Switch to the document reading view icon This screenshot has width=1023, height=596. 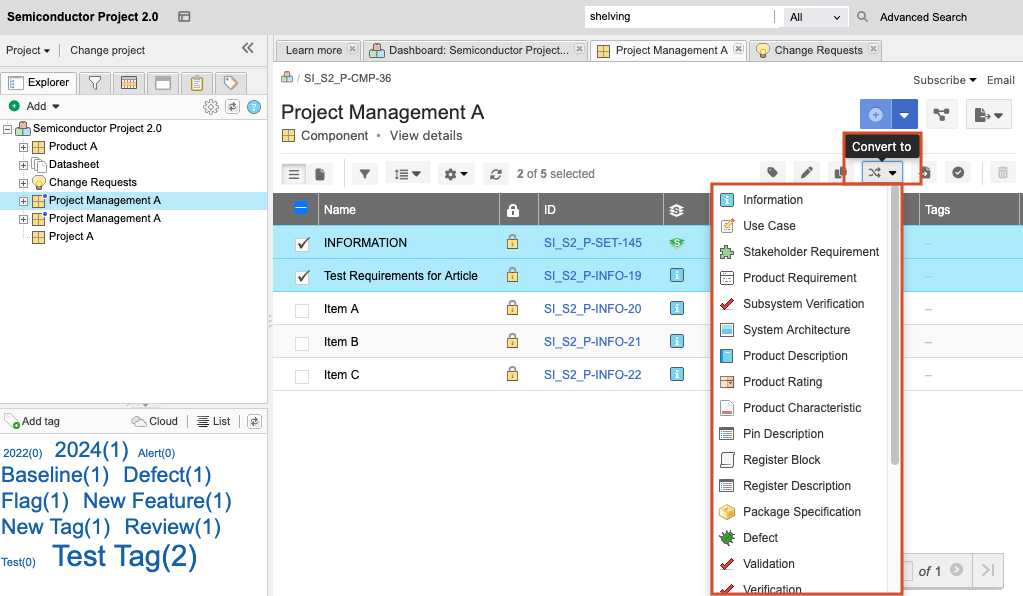[x=320, y=174]
